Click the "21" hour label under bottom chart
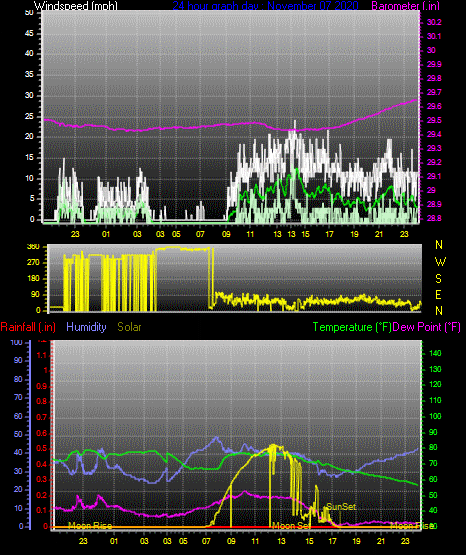The width and height of the screenshot is (466, 555). coord(381,541)
